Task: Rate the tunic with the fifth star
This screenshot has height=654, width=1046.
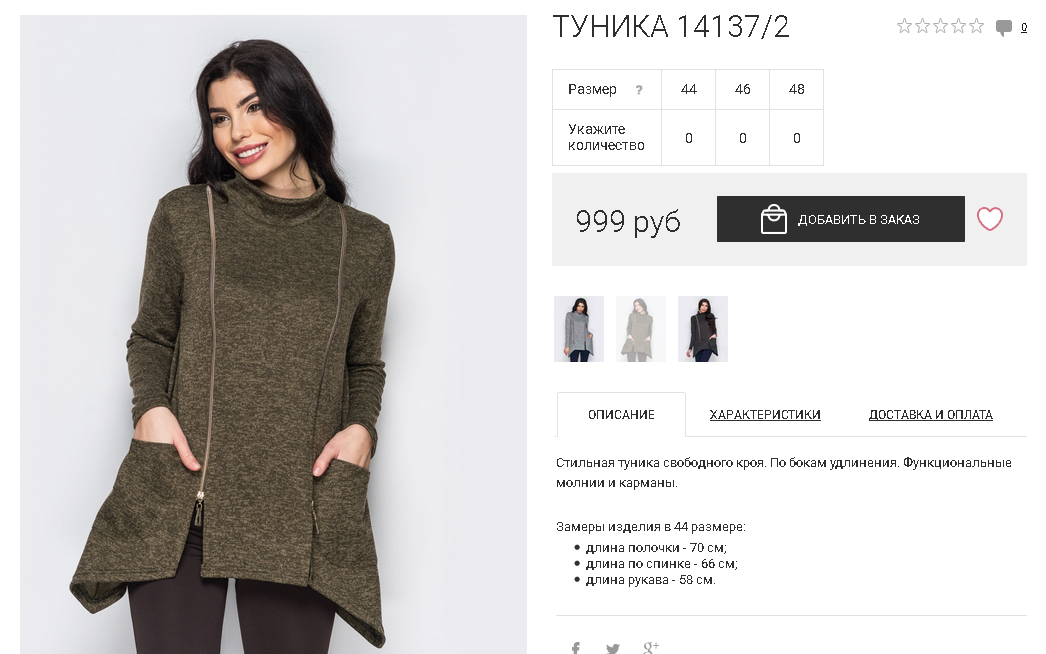Action: (977, 26)
